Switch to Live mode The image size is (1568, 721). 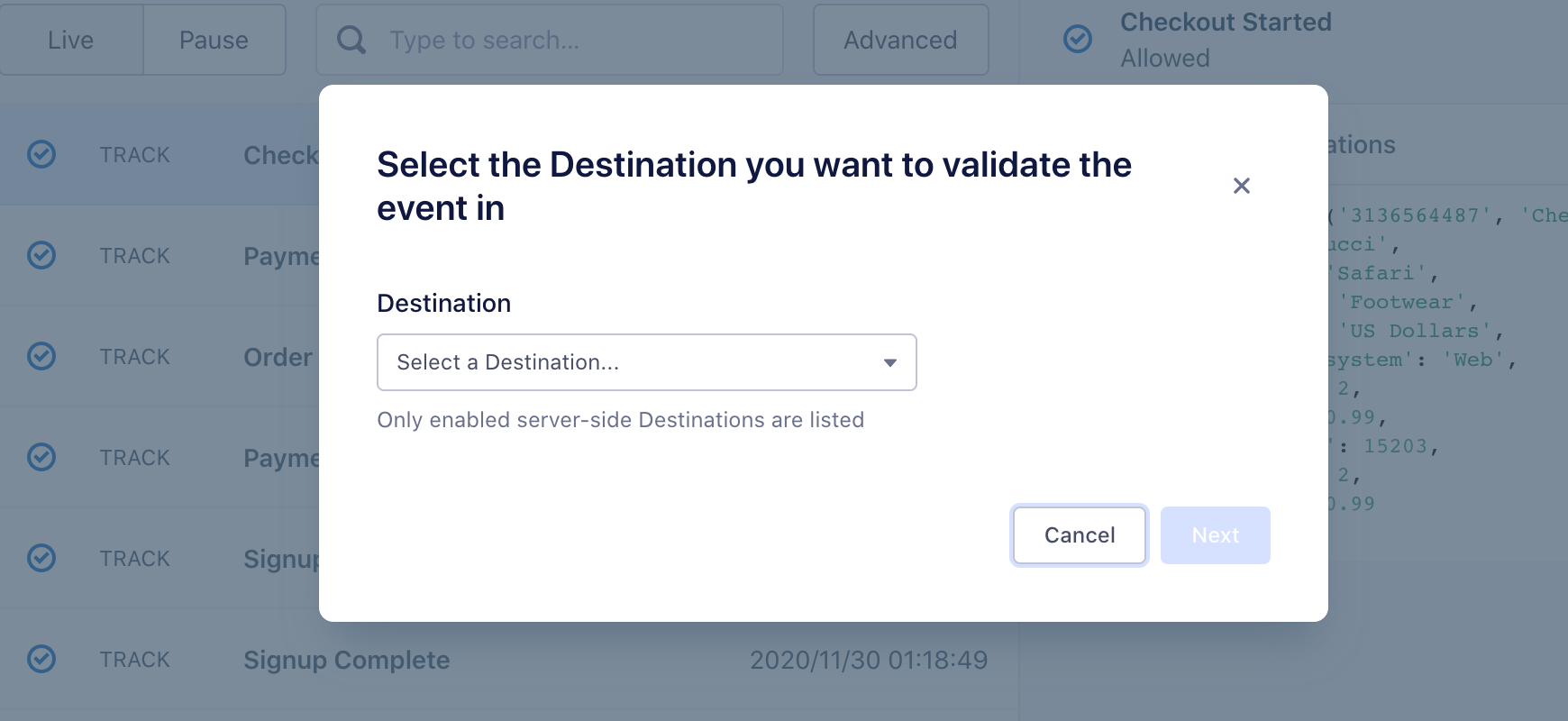[71, 41]
